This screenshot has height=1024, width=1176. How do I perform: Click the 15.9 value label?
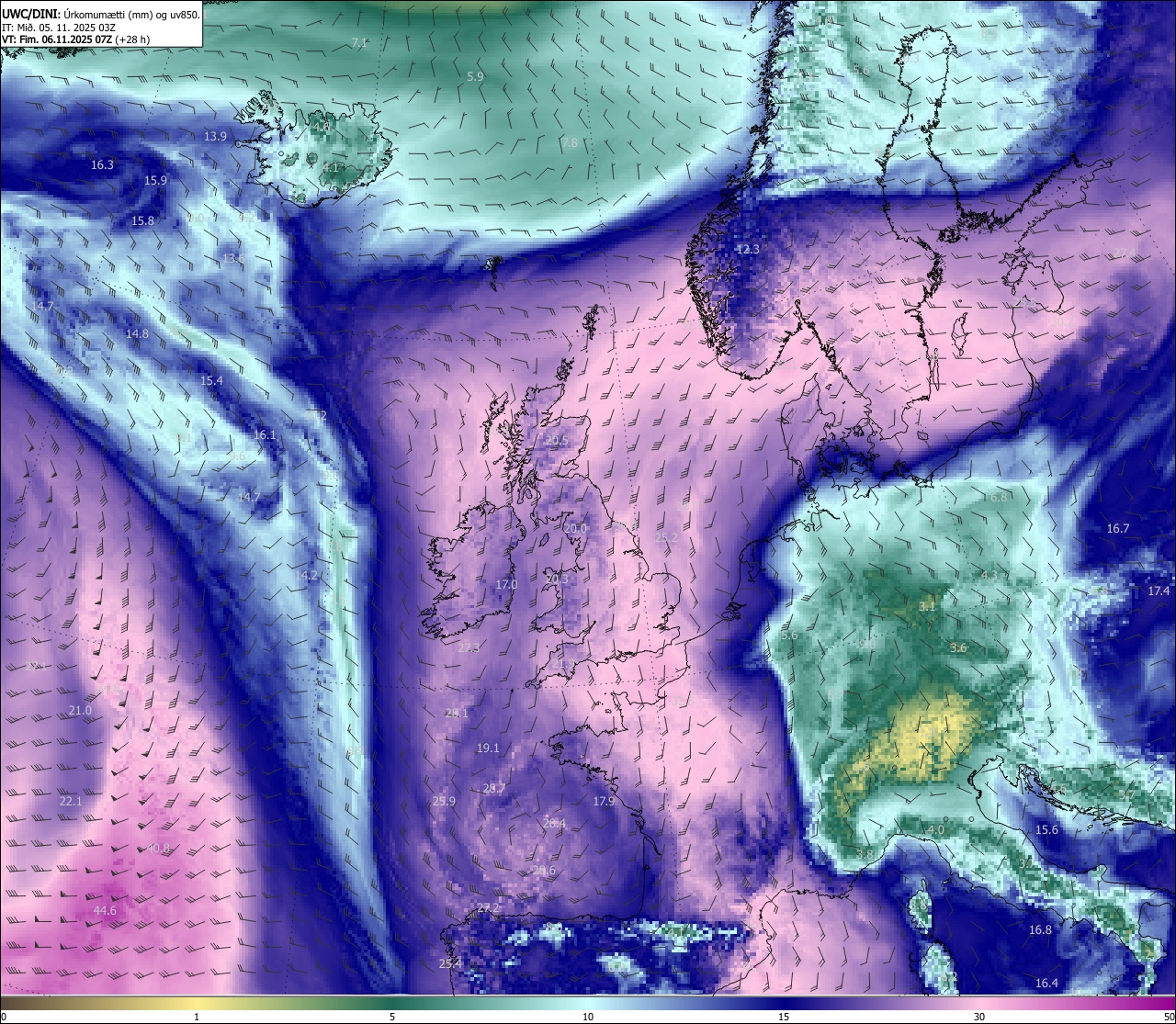(x=155, y=181)
